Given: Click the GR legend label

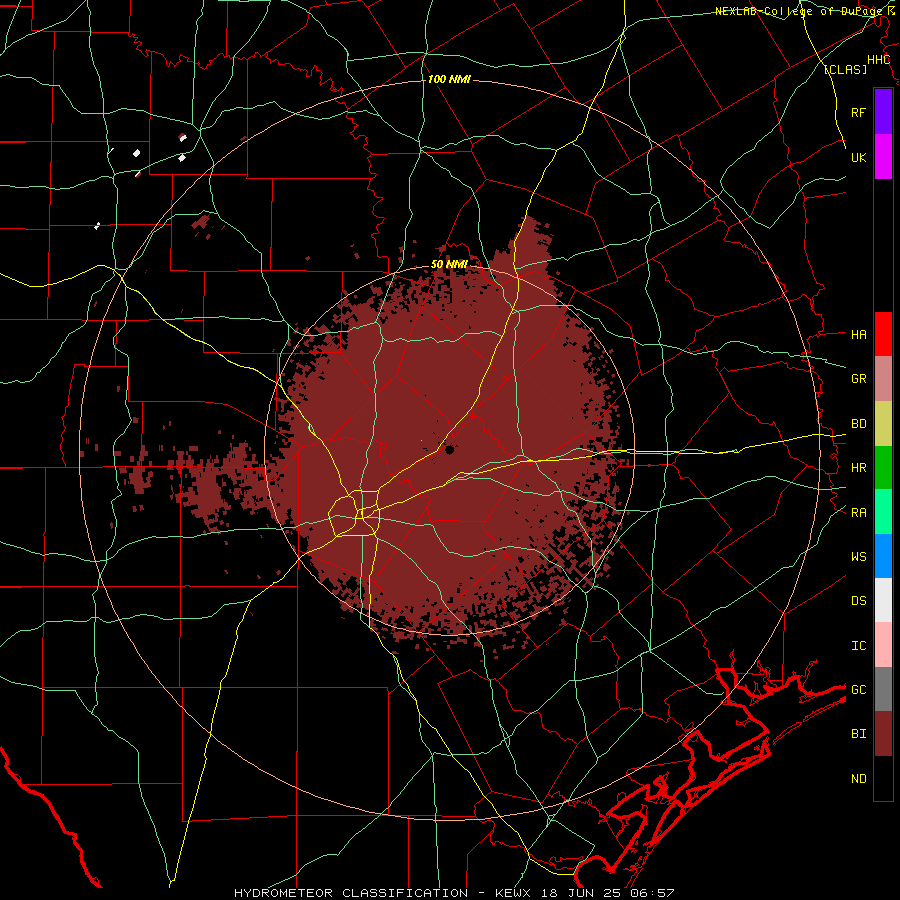Looking at the screenshot, I should (x=859, y=379).
